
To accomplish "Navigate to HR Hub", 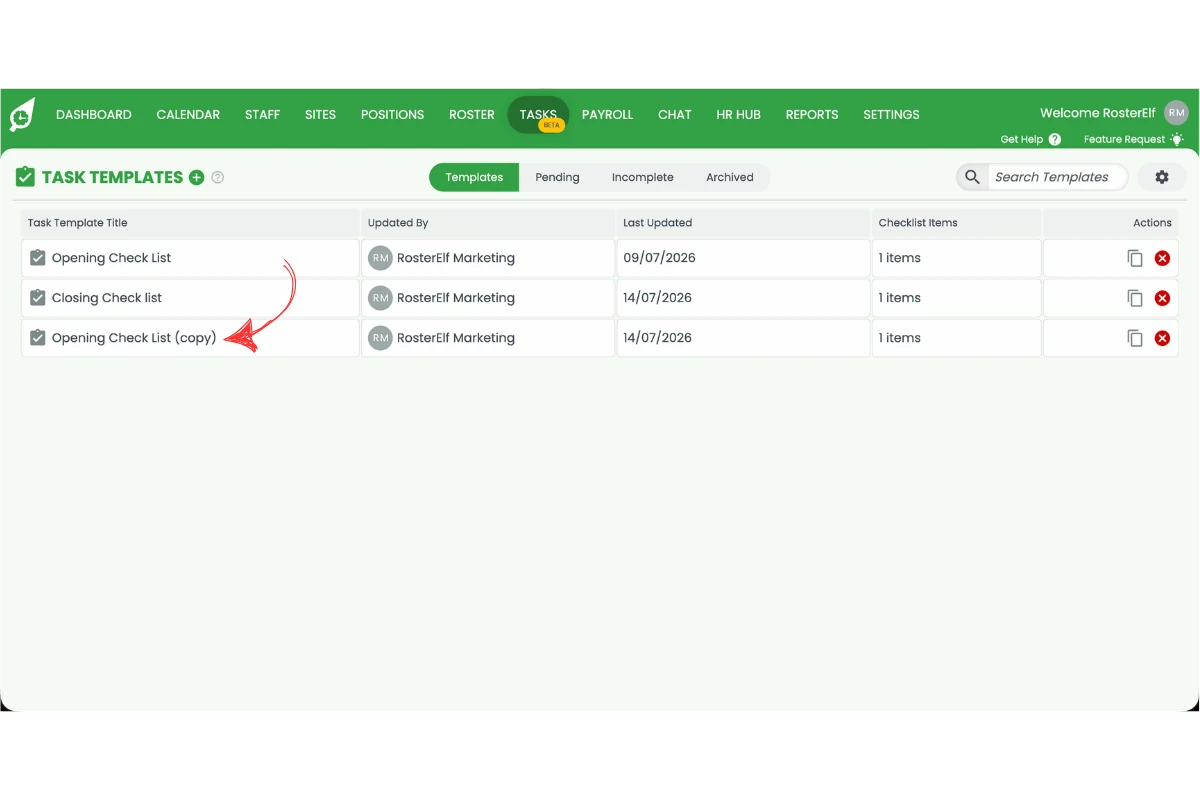I will point(738,115).
